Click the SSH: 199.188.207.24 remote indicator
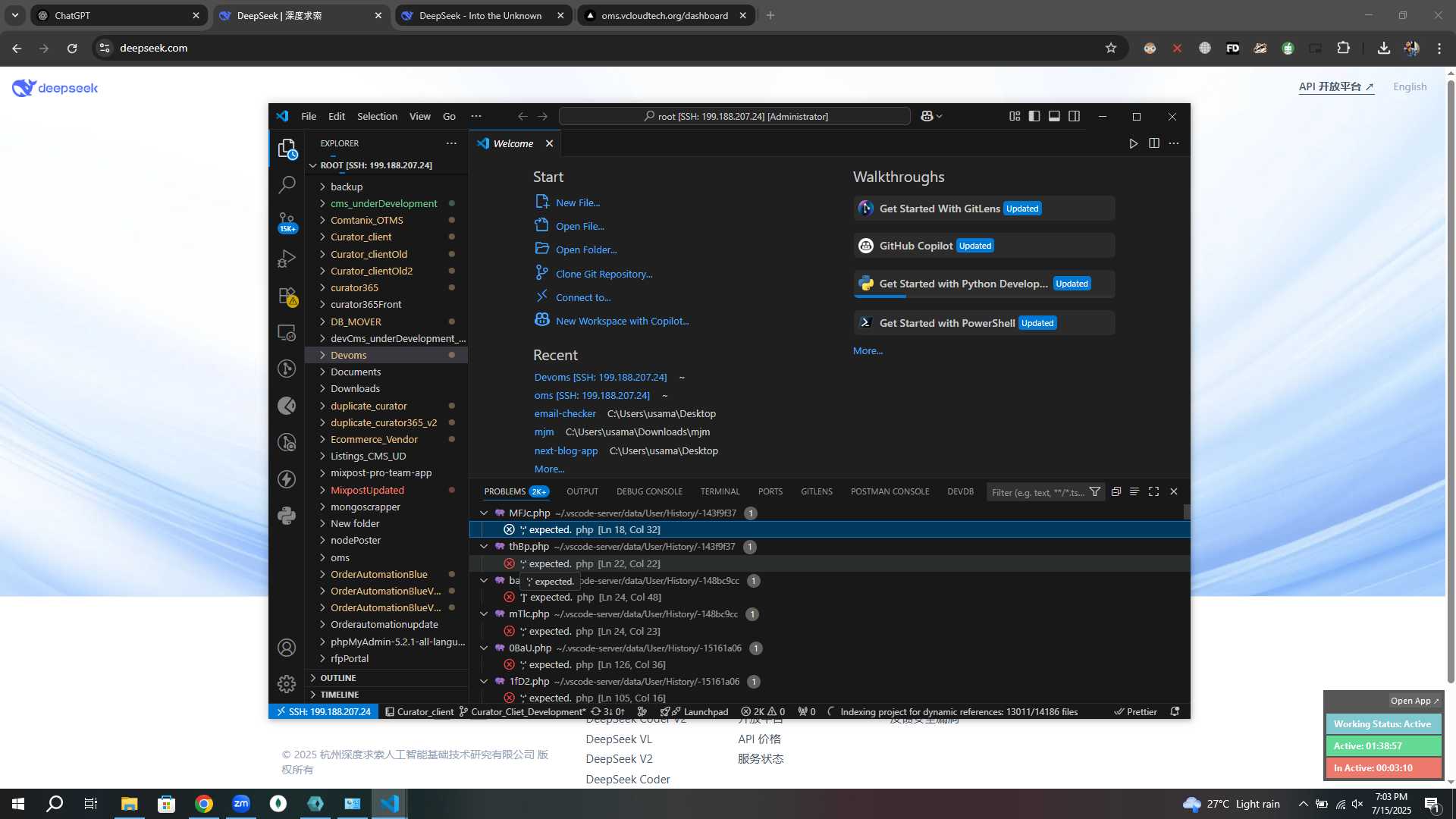 pyautogui.click(x=323, y=711)
